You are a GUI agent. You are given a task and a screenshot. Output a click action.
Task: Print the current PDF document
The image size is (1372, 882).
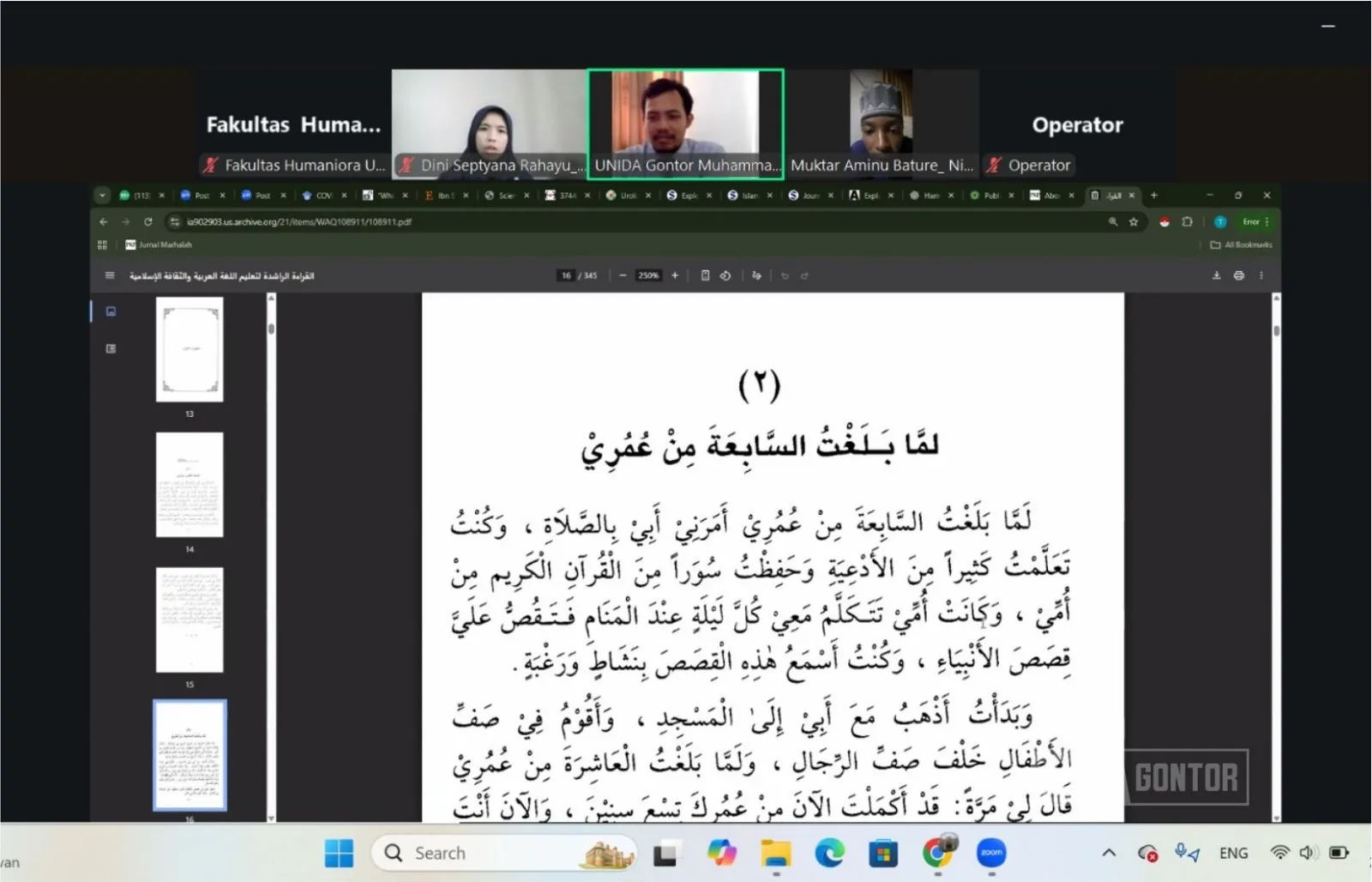tap(1238, 275)
